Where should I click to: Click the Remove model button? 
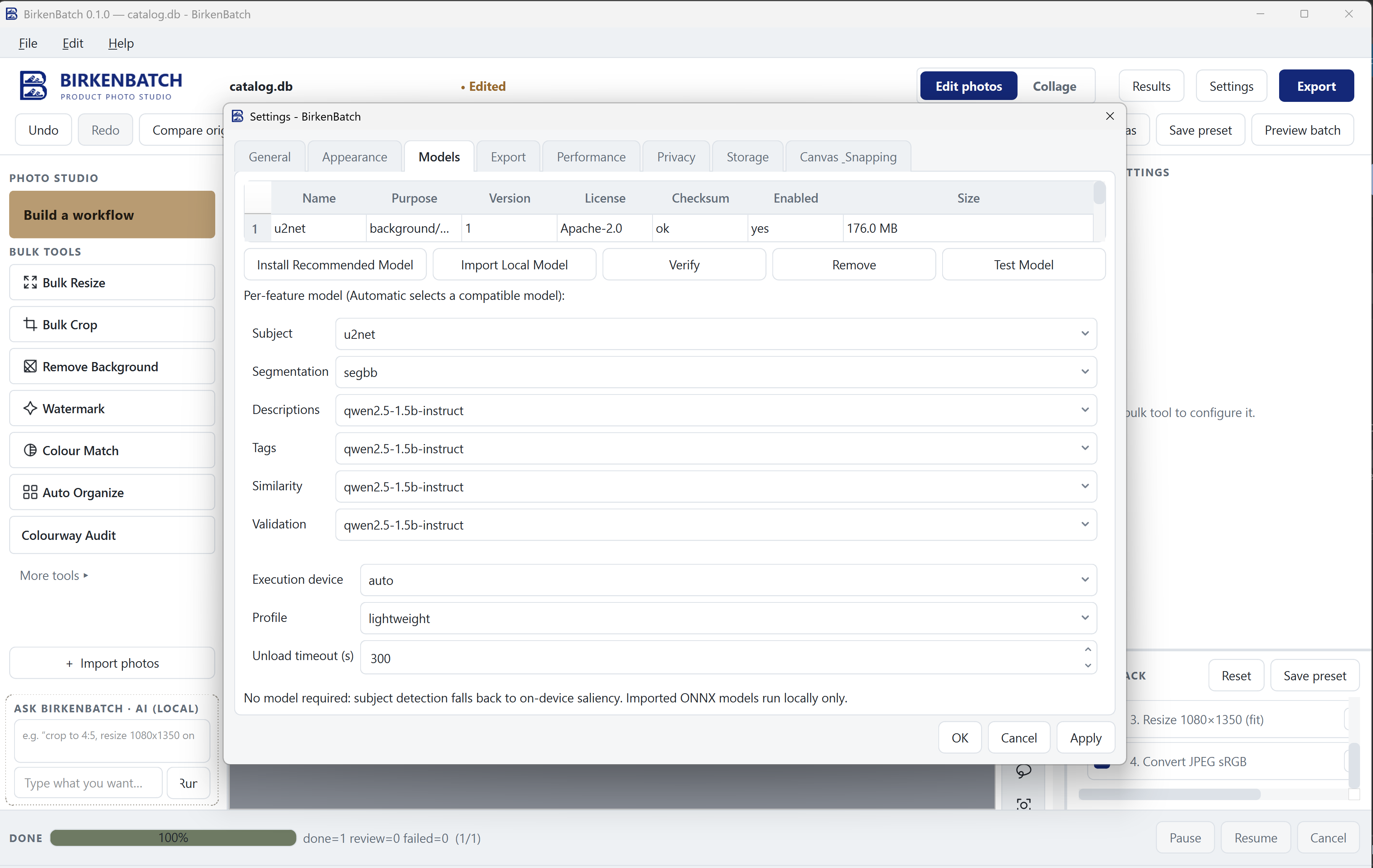[854, 265]
